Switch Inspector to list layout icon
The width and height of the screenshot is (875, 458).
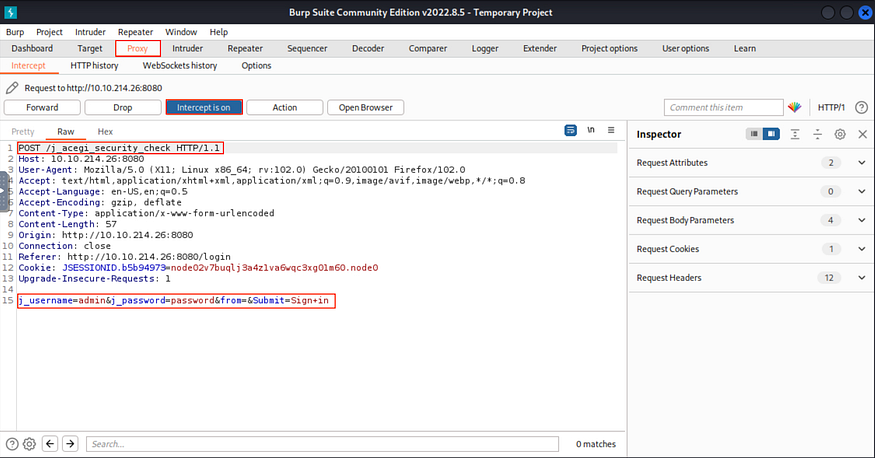click(754, 134)
